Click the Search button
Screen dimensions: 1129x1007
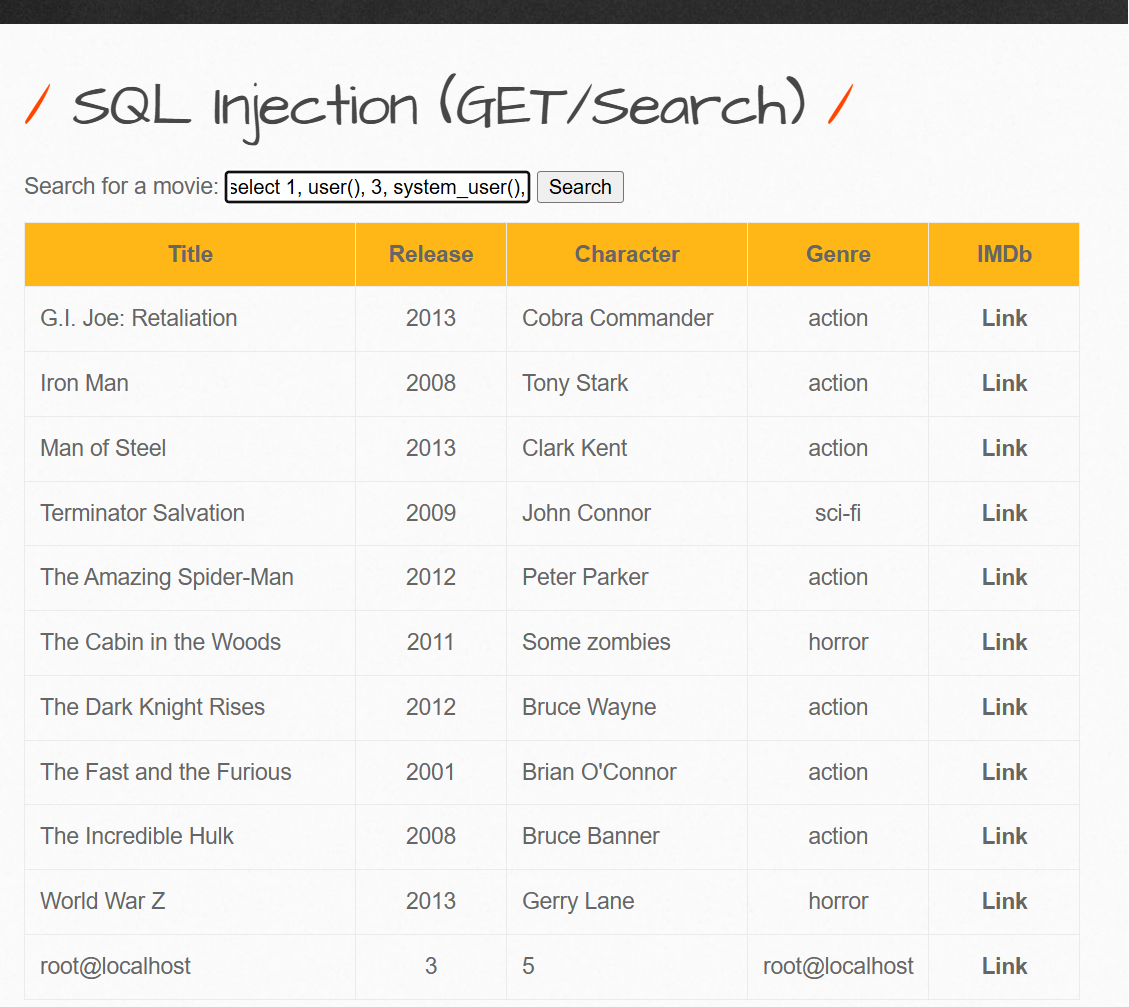tap(580, 187)
